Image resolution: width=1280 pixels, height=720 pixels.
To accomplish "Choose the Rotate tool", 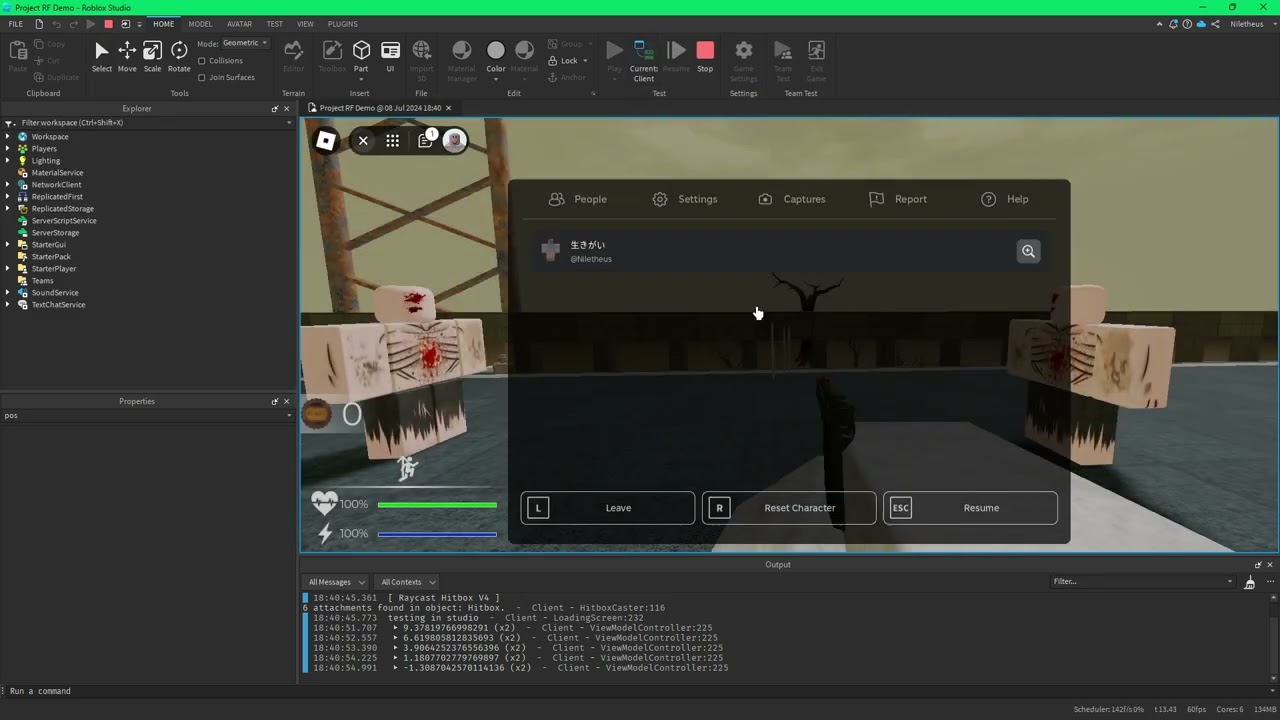I will pos(179,56).
